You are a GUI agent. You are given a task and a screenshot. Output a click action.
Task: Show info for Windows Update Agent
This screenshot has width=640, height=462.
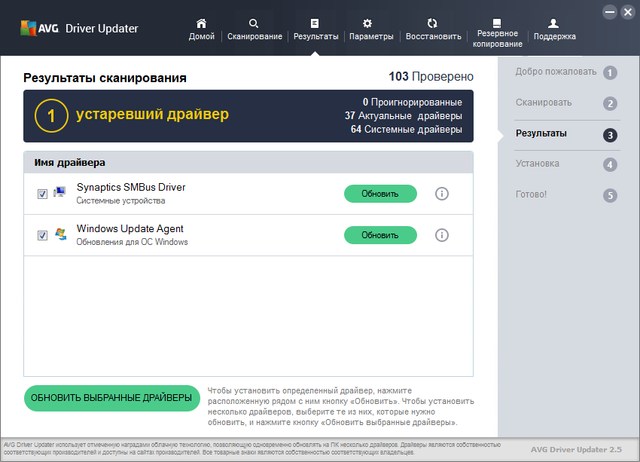(x=442, y=235)
